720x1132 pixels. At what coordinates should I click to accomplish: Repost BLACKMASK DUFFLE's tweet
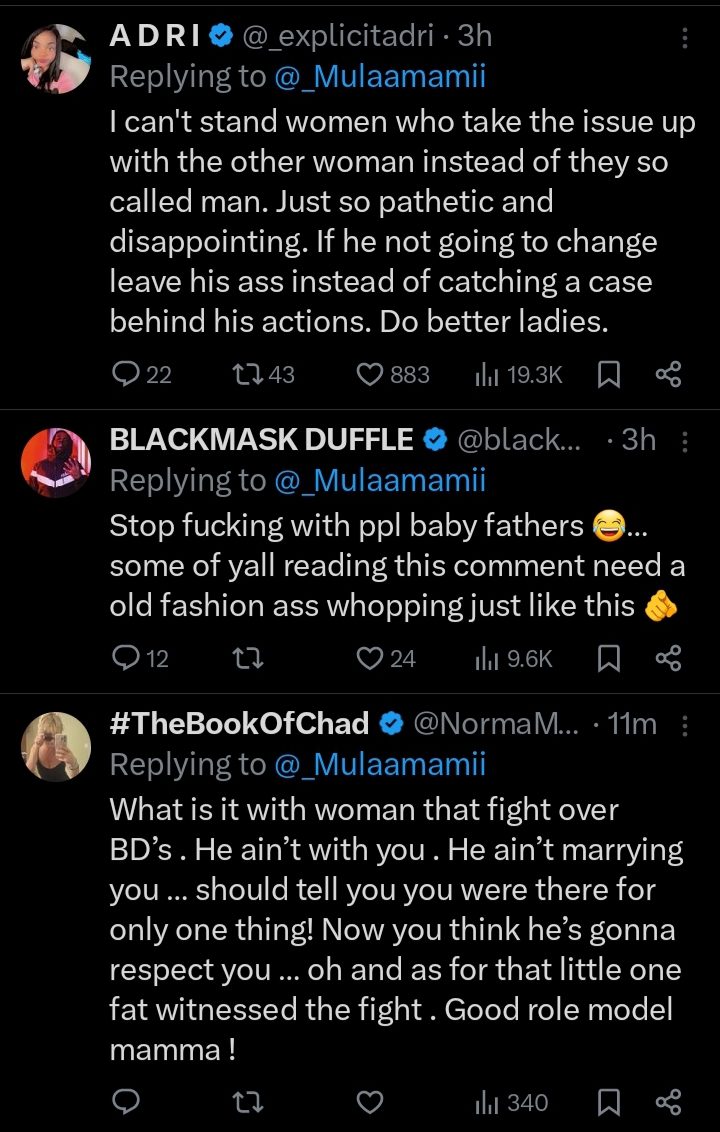pos(243,658)
